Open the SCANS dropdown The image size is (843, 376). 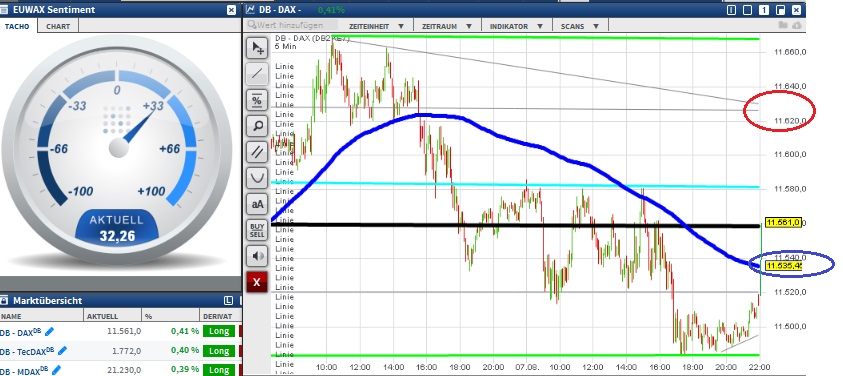[580, 26]
